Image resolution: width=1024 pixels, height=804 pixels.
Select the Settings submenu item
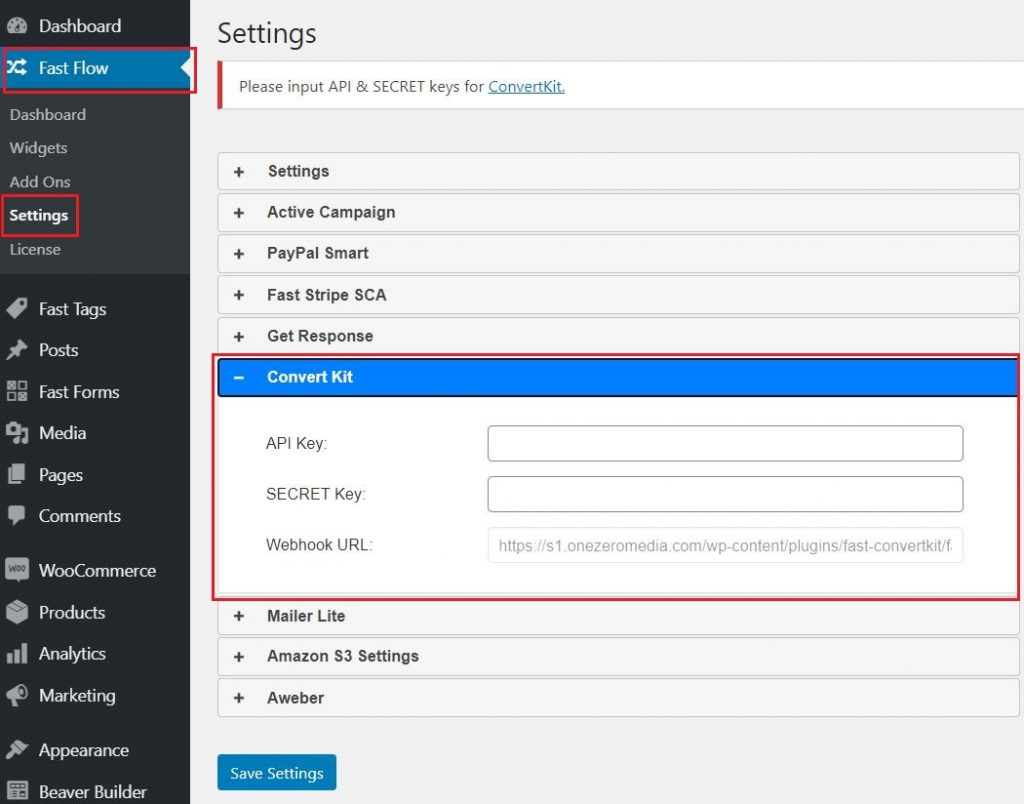(x=39, y=215)
